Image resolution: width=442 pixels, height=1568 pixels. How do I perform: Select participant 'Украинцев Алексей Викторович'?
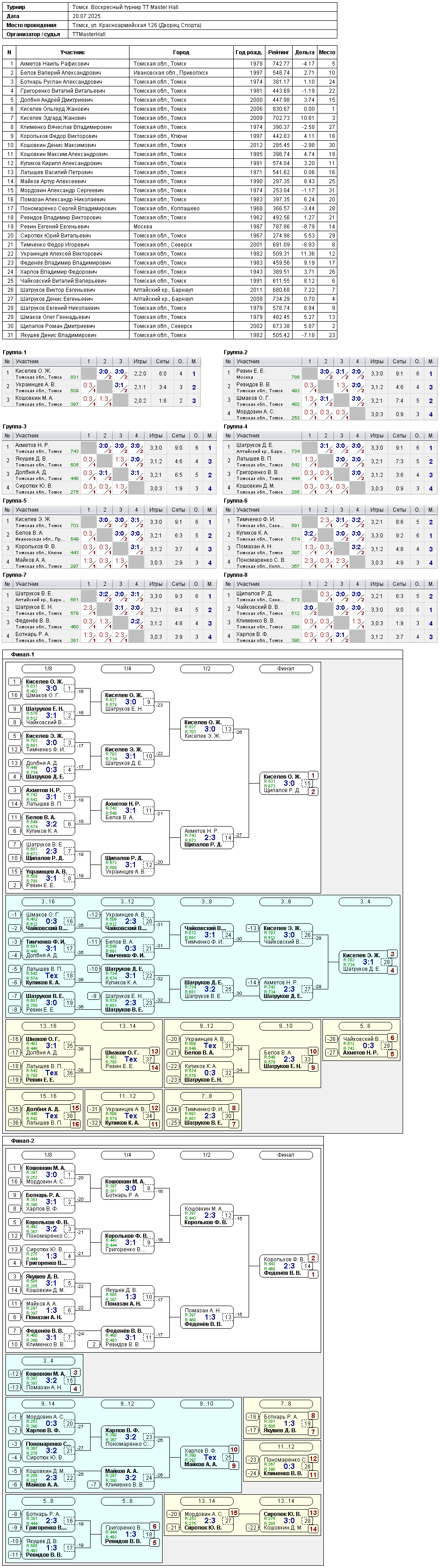pyautogui.click(x=61, y=254)
